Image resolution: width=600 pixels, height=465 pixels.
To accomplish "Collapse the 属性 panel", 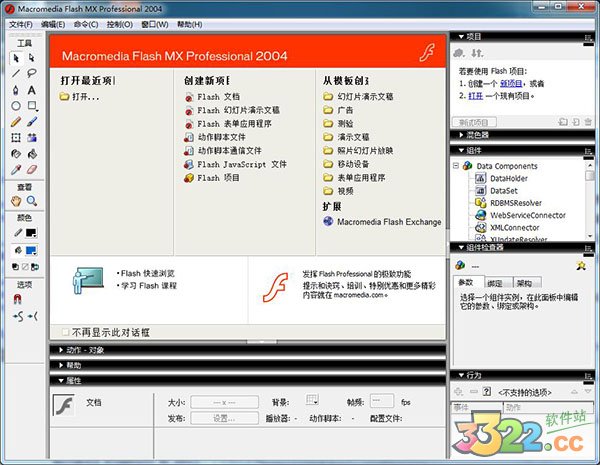I will coord(57,380).
